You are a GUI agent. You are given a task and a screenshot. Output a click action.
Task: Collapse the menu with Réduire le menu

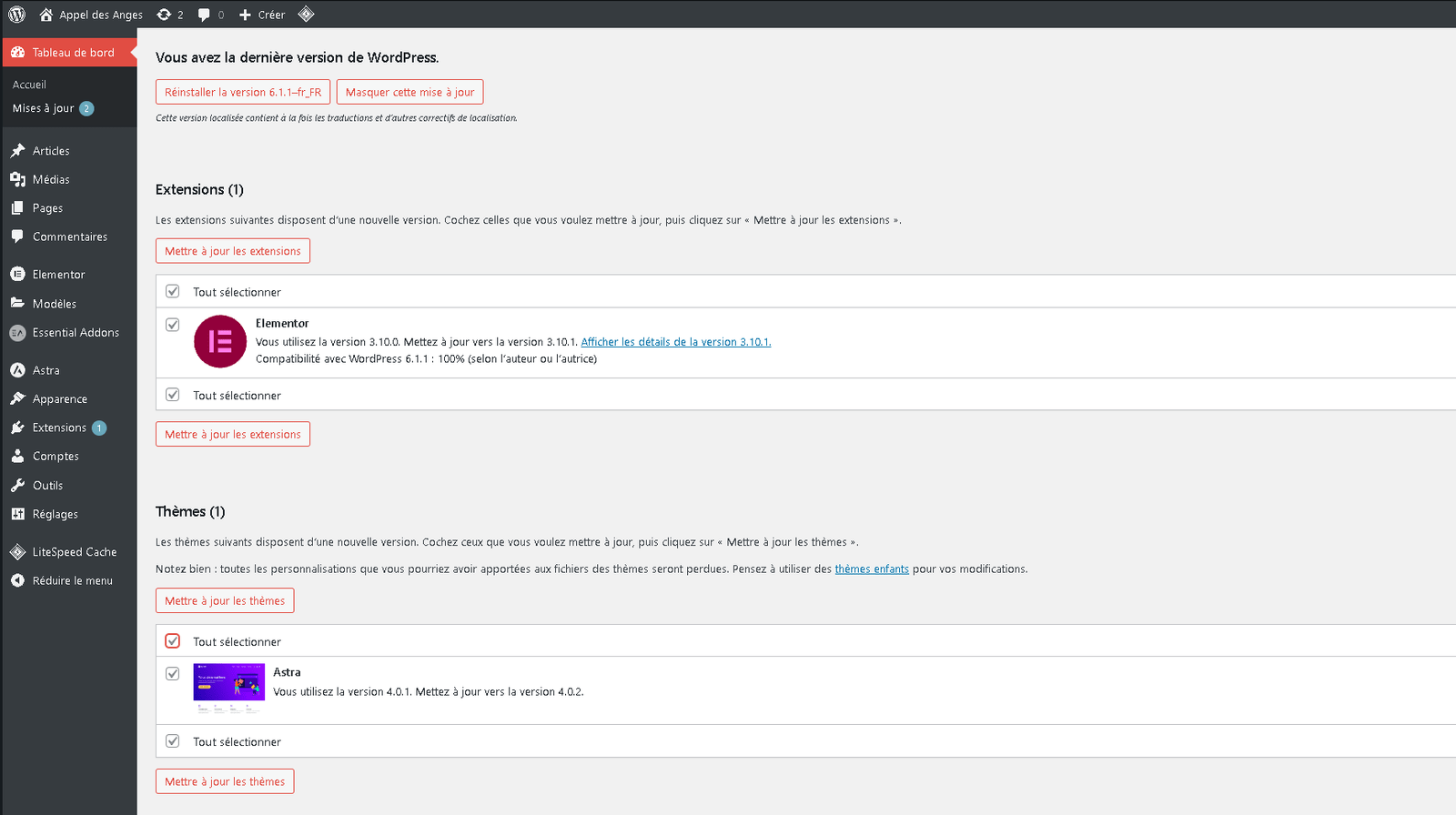(x=72, y=580)
